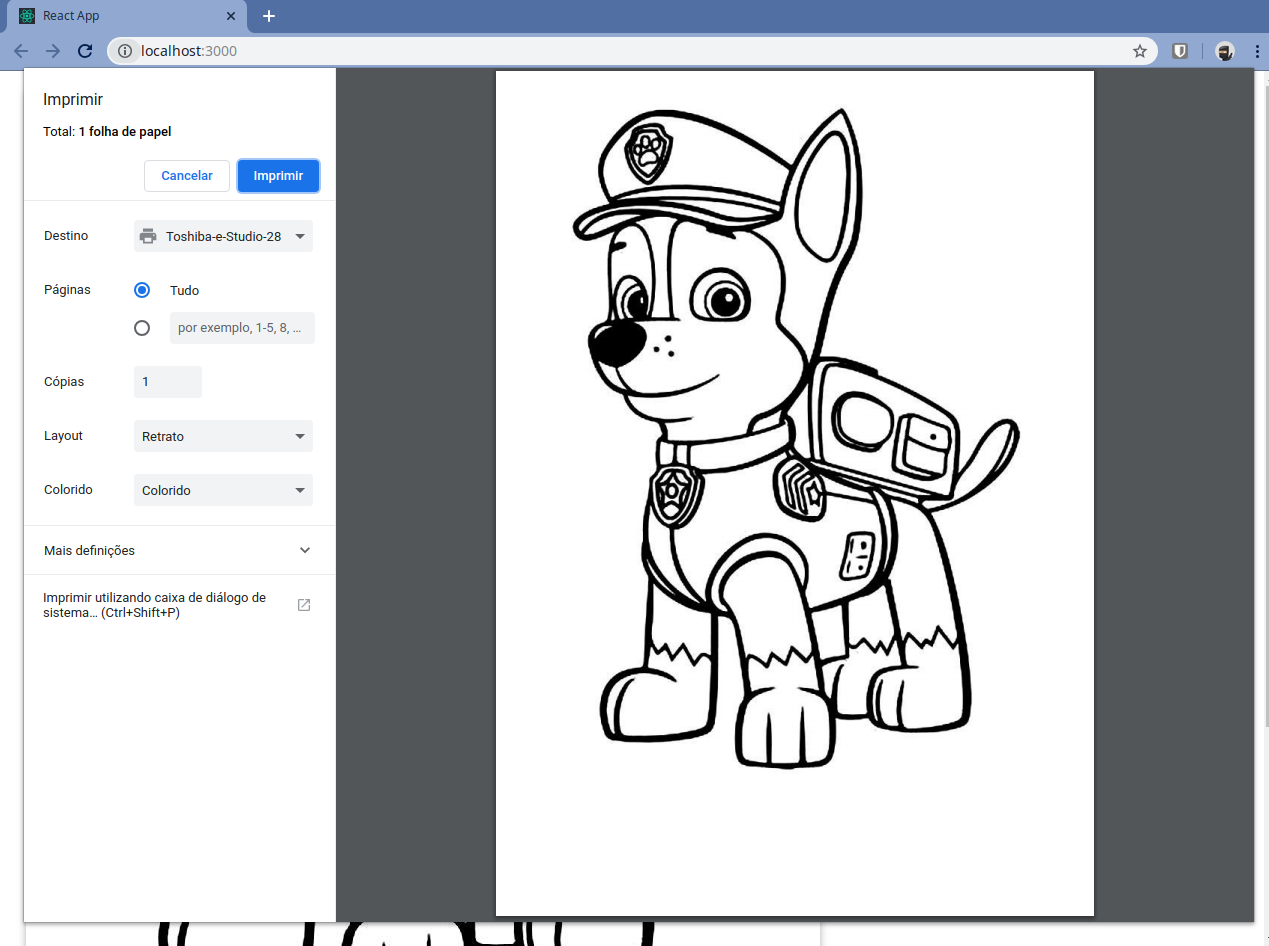Click the Imprimir button

click(278, 176)
